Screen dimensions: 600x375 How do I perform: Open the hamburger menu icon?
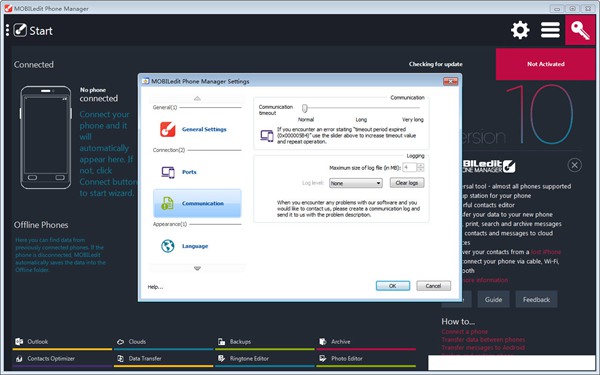point(550,30)
